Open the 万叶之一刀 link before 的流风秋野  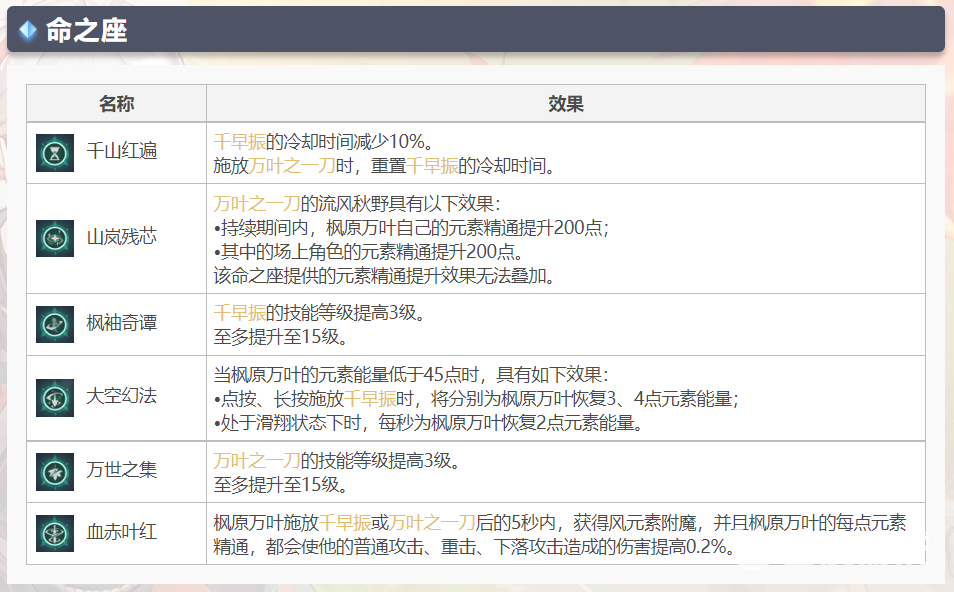click(x=257, y=203)
